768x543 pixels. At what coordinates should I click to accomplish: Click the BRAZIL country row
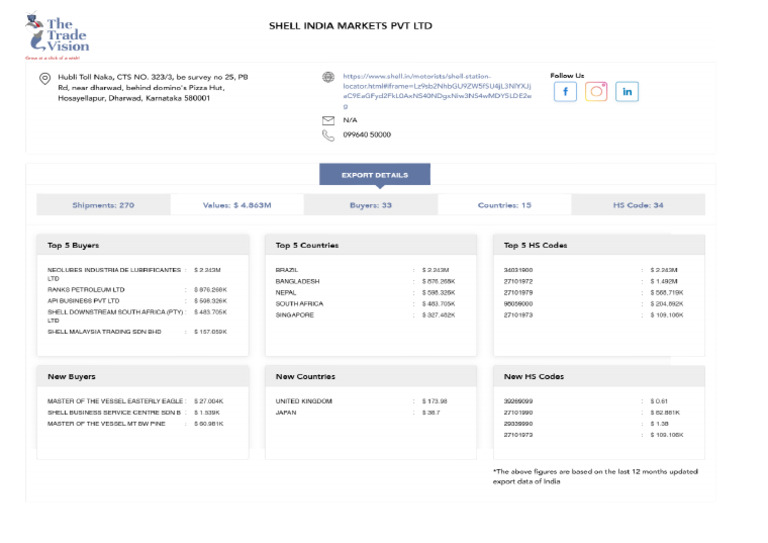[x=365, y=270]
